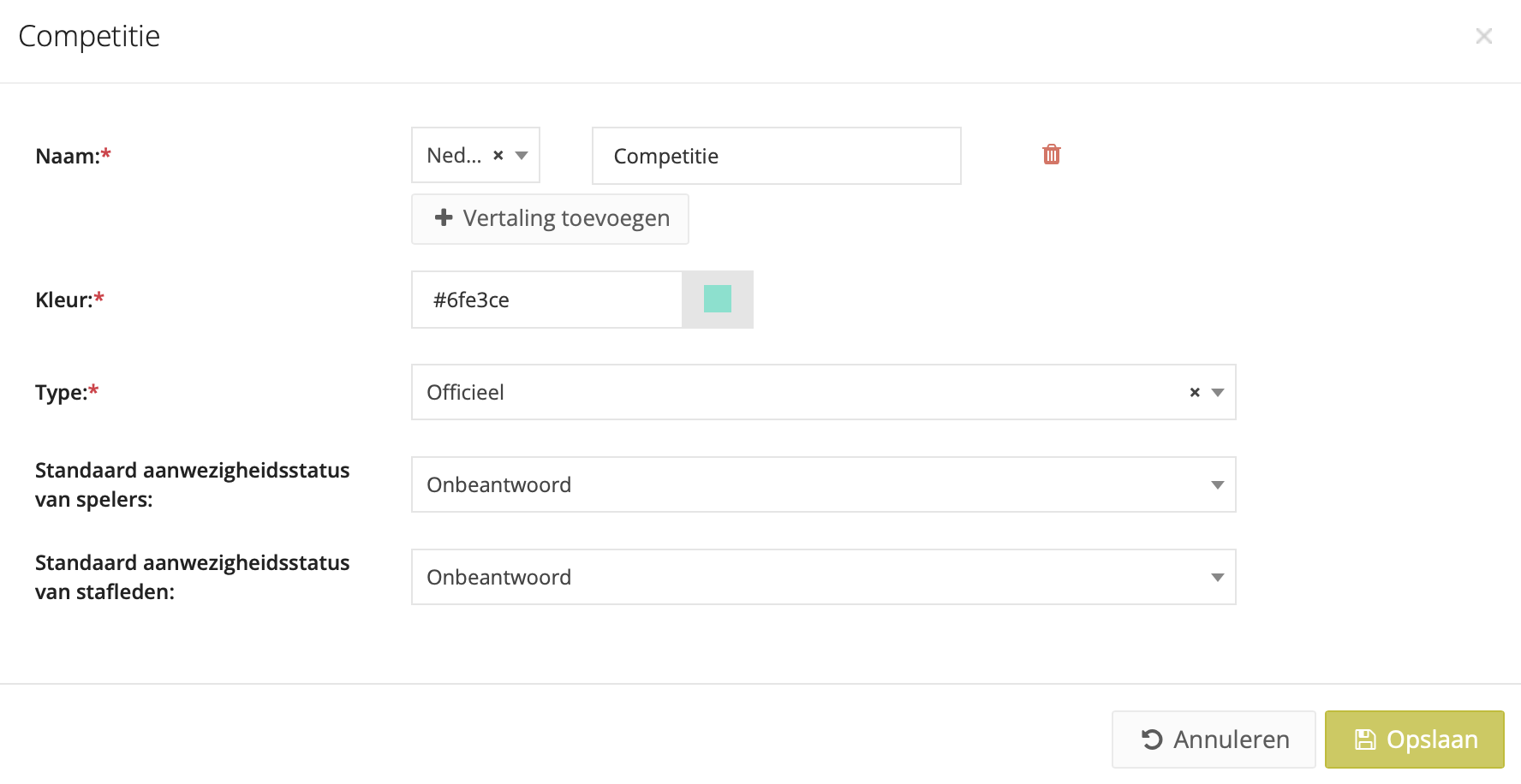Click the plus icon for adding translation

[444, 218]
